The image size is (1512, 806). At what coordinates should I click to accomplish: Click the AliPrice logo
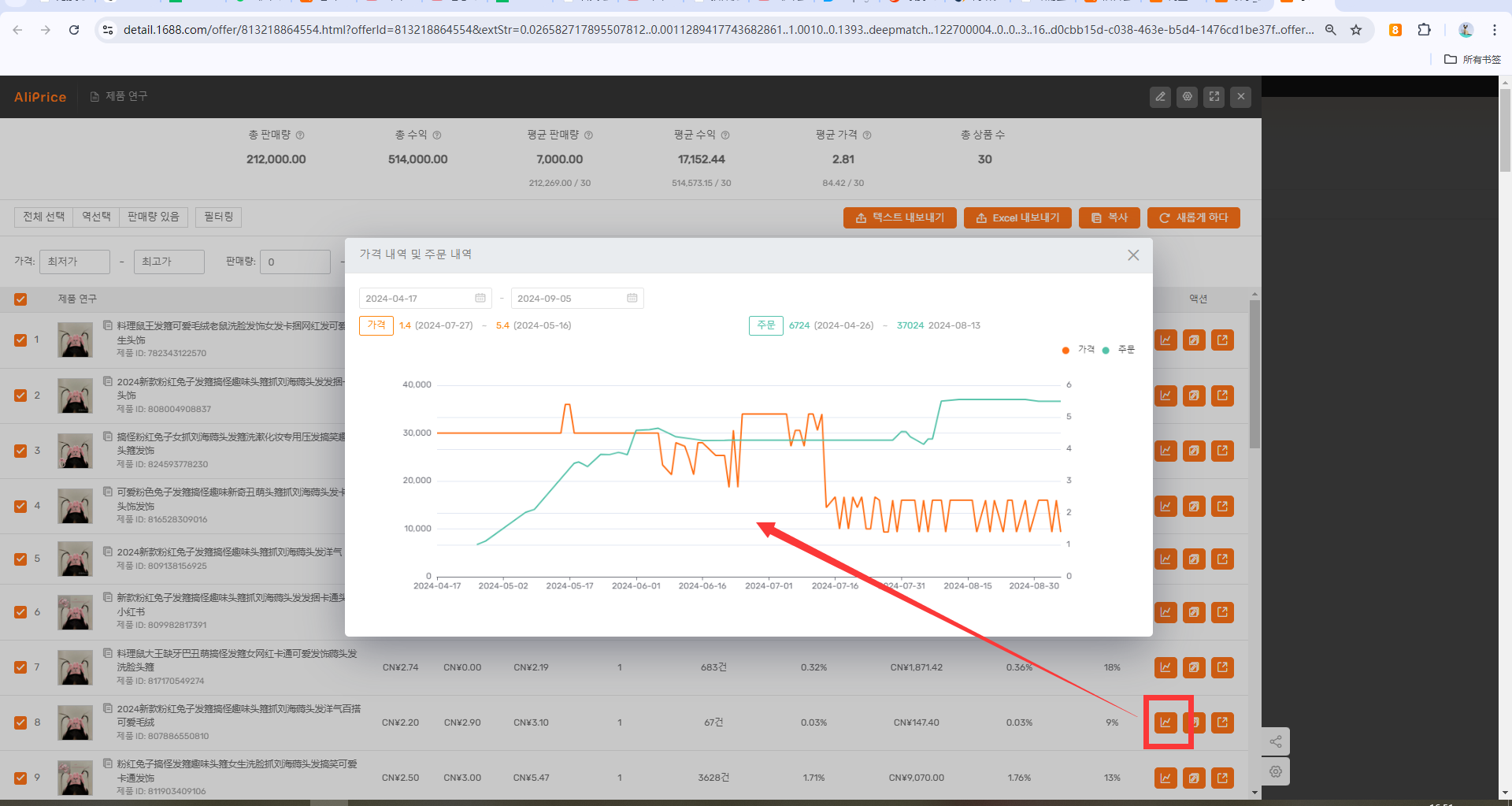[40, 97]
